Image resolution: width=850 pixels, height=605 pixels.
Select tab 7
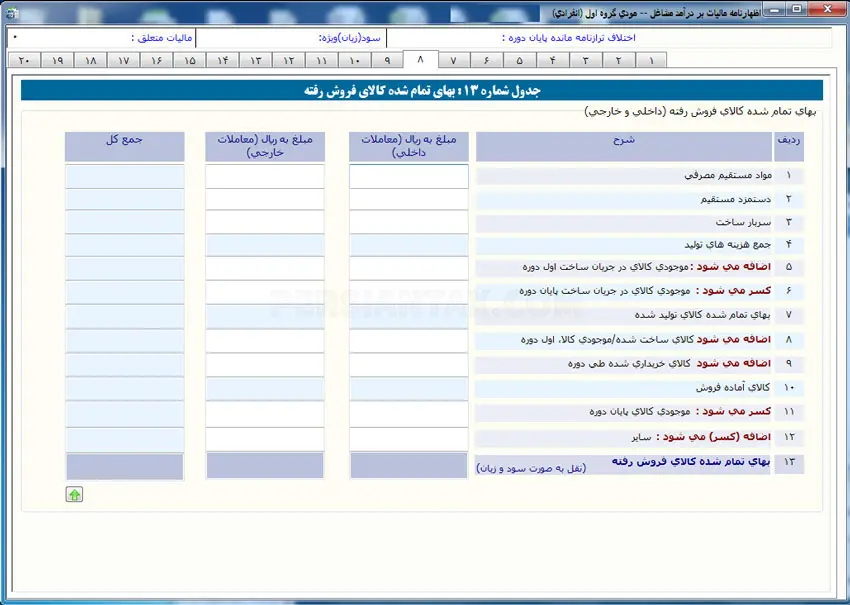tap(454, 60)
